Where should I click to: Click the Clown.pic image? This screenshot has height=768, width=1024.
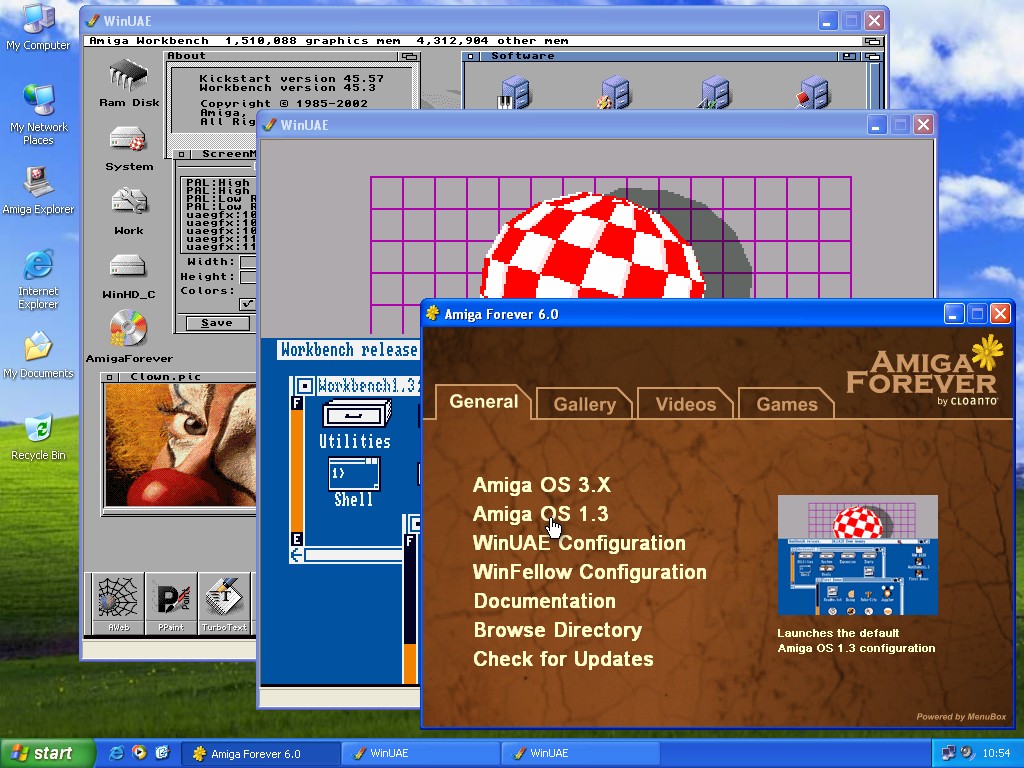(180, 445)
